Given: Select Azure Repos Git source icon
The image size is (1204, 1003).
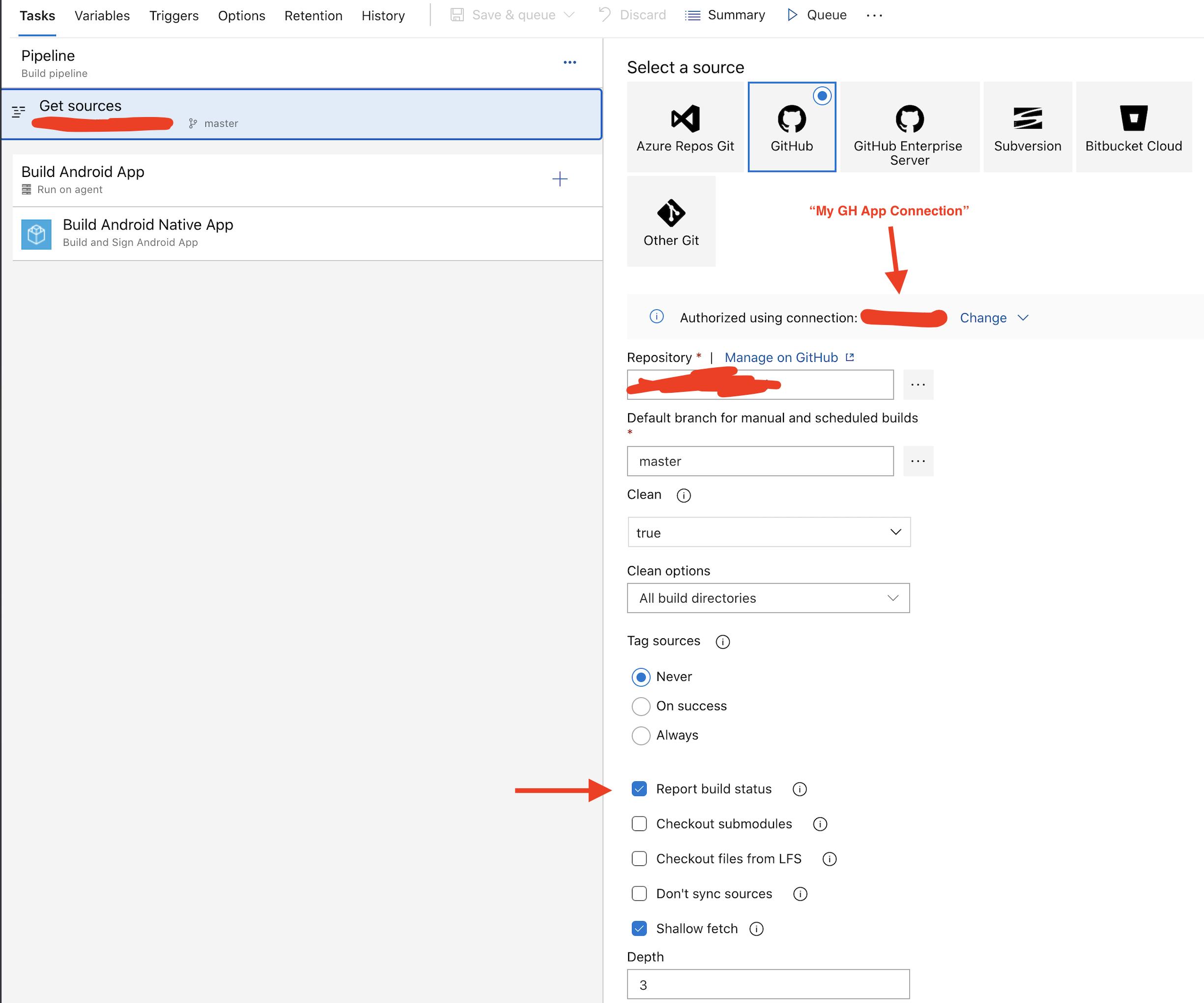Looking at the screenshot, I should tap(685, 119).
